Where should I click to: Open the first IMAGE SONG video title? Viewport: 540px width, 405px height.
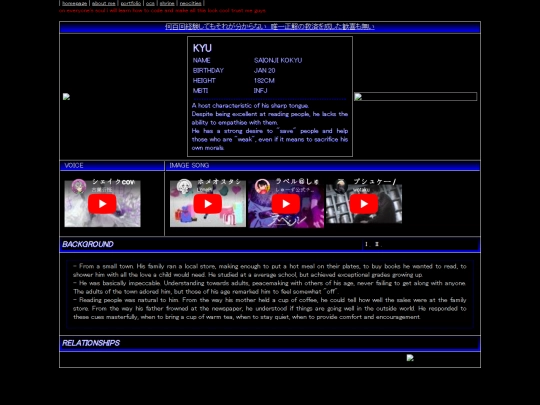[x=219, y=181]
